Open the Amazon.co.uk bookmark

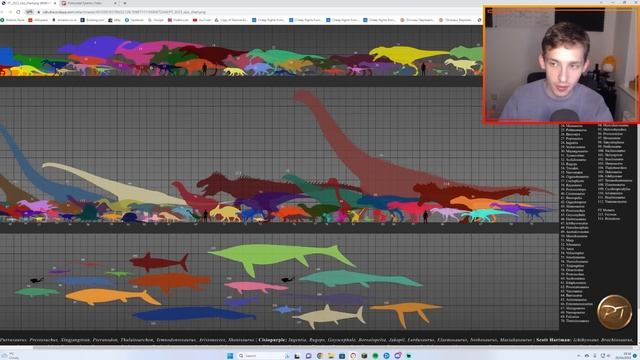64,20
